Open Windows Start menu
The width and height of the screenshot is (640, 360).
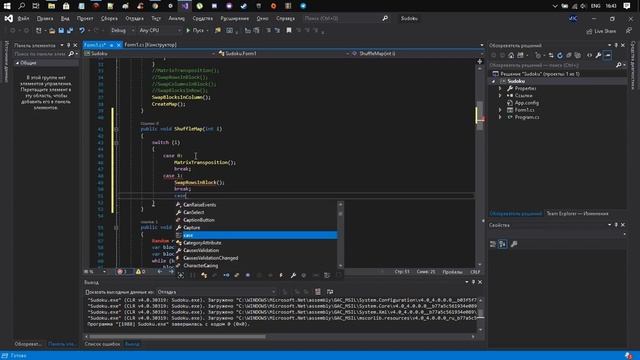pyautogui.click(x=7, y=6)
